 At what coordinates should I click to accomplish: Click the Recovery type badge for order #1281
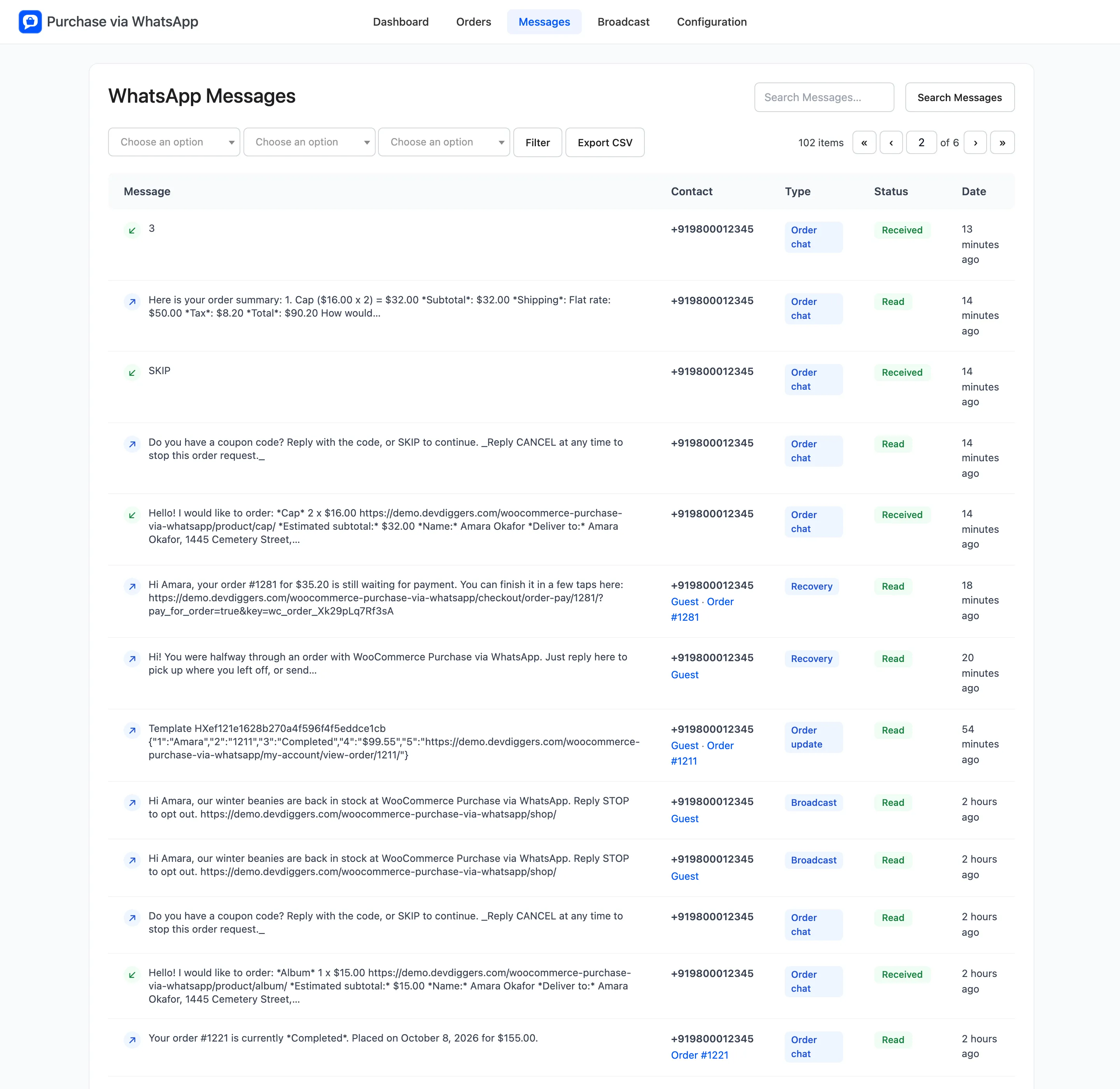(811, 586)
